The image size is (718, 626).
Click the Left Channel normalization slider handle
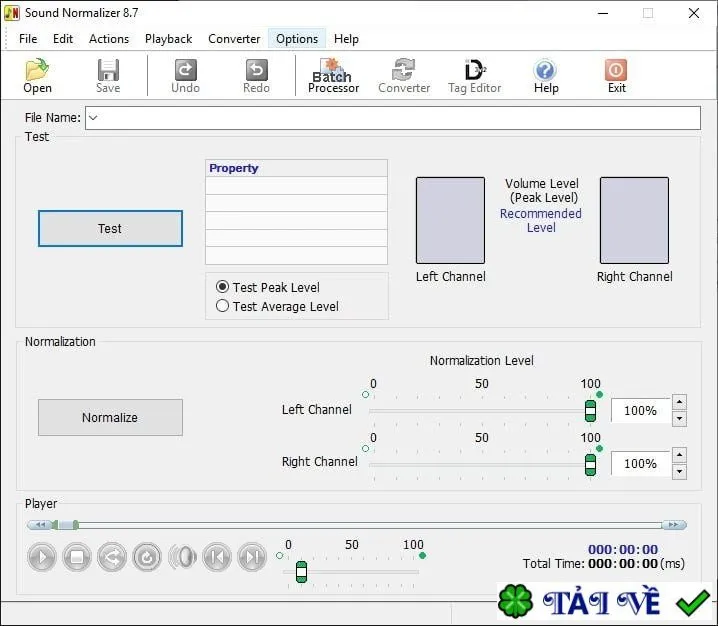pyautogui.click(x=590, y=411)
